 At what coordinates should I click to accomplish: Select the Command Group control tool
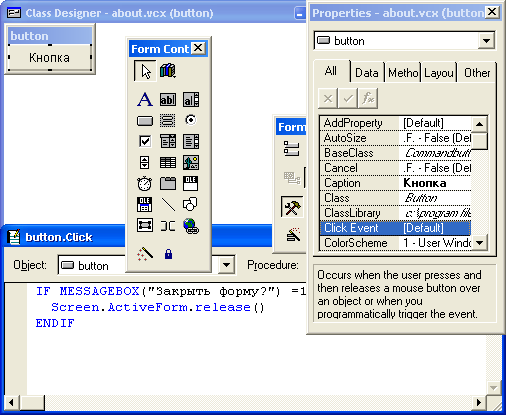pyautogui.click(x=168, y=120)
